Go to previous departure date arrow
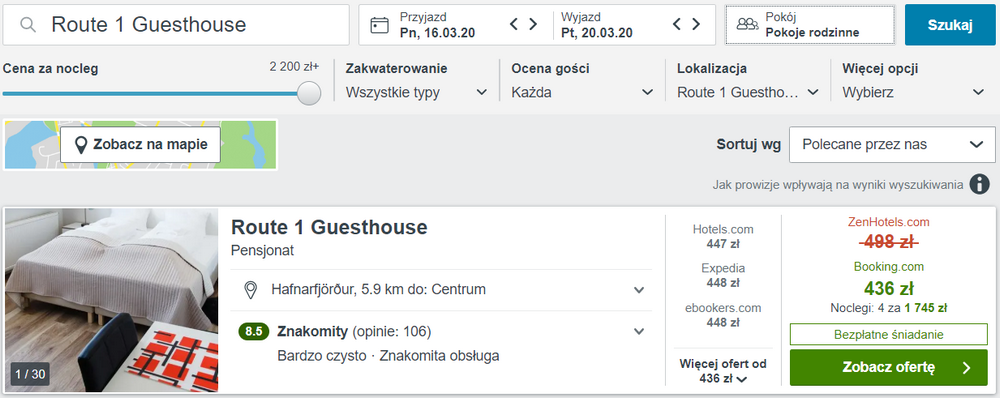 pos(677,24)
